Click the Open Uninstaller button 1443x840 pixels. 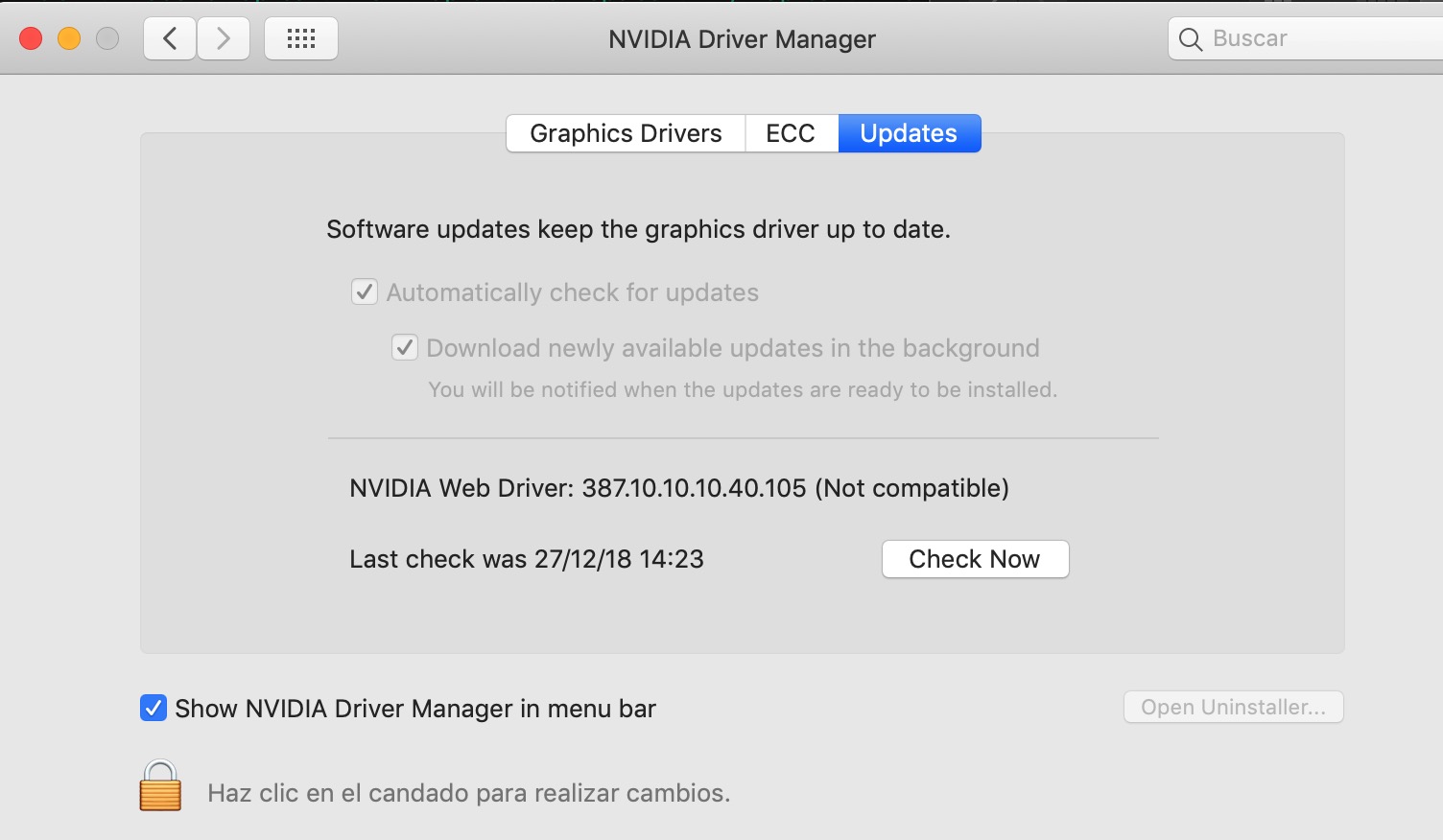1233,708
